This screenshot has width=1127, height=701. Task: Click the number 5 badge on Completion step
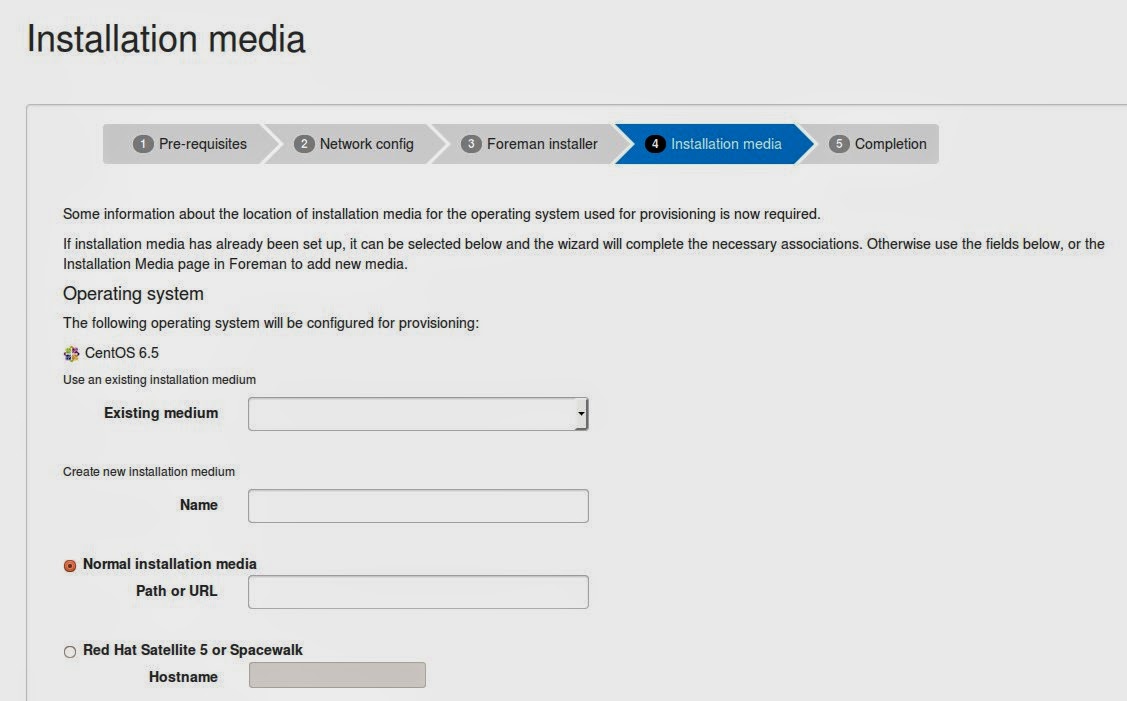[839, 144]
